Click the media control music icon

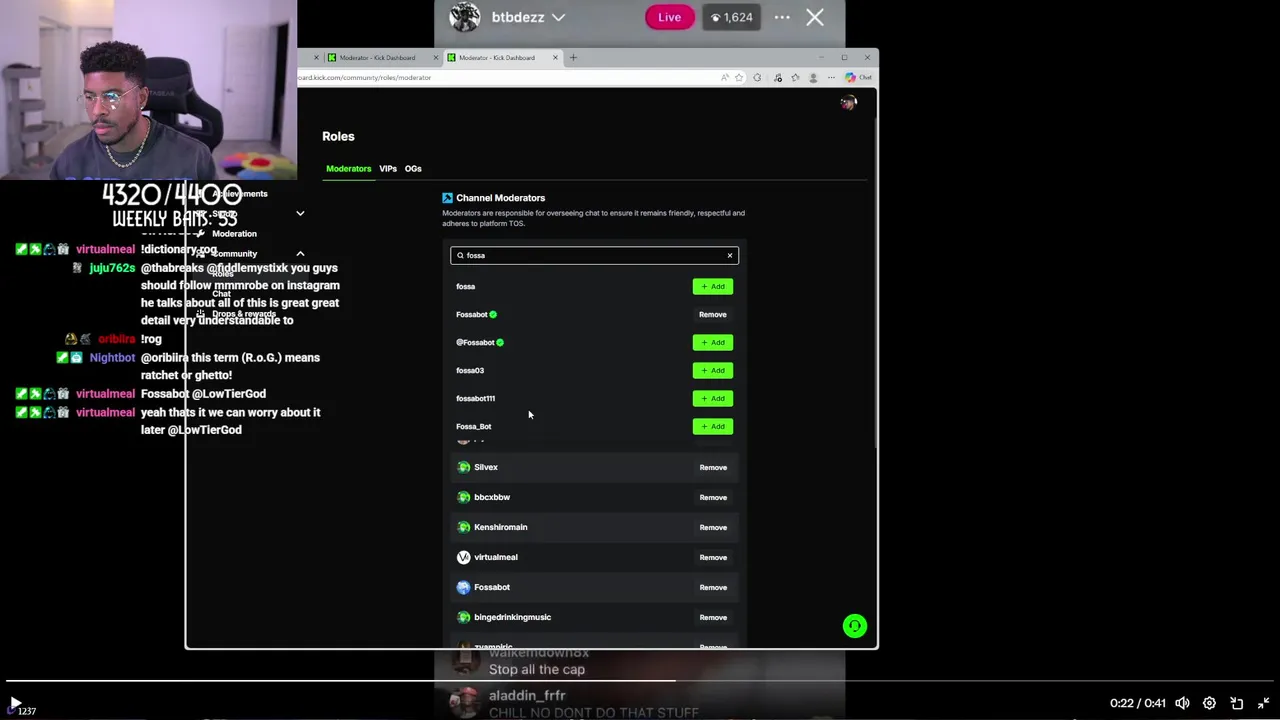point(776,77)
